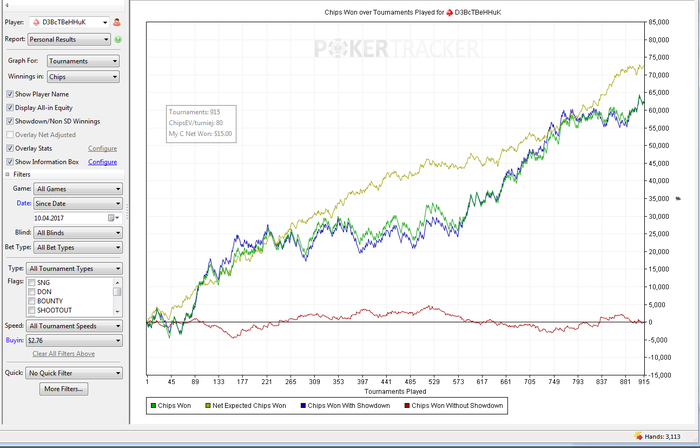Collapse the Filters section expander
Image resolution: width=700 pixels, height=448 pixels.
coord(8,174)
